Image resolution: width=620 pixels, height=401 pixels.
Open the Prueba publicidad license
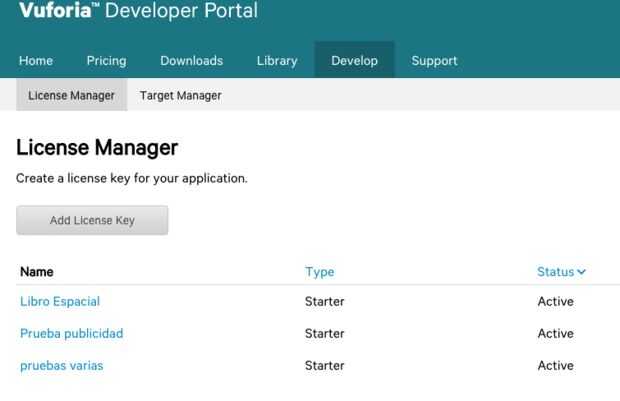[71, 333]
